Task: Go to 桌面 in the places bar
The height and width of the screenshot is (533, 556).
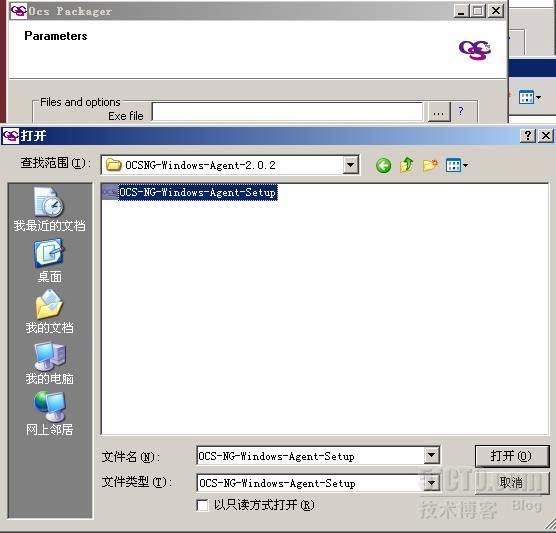Action: coord(49,261)
